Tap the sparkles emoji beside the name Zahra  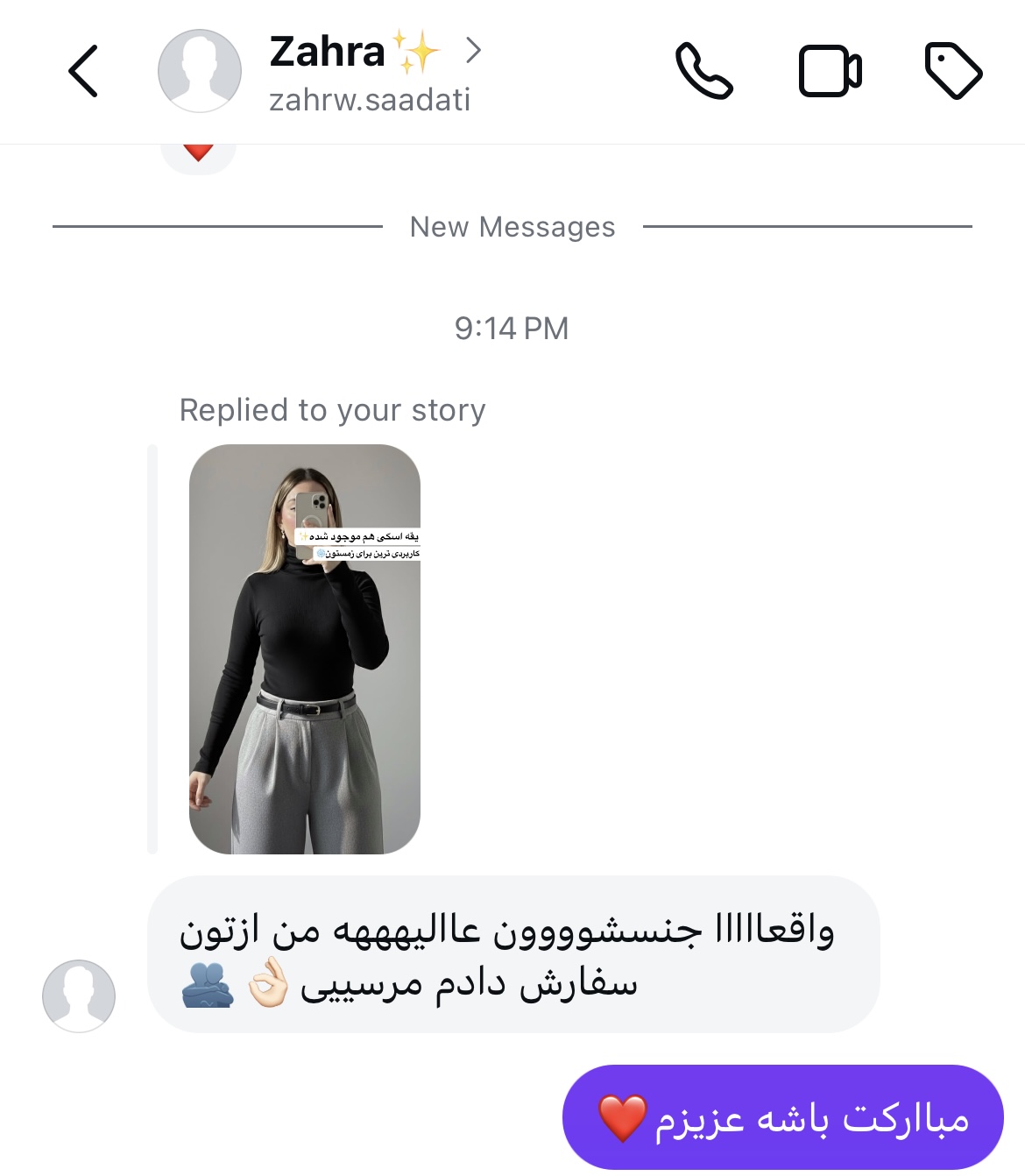click(416, 51)
